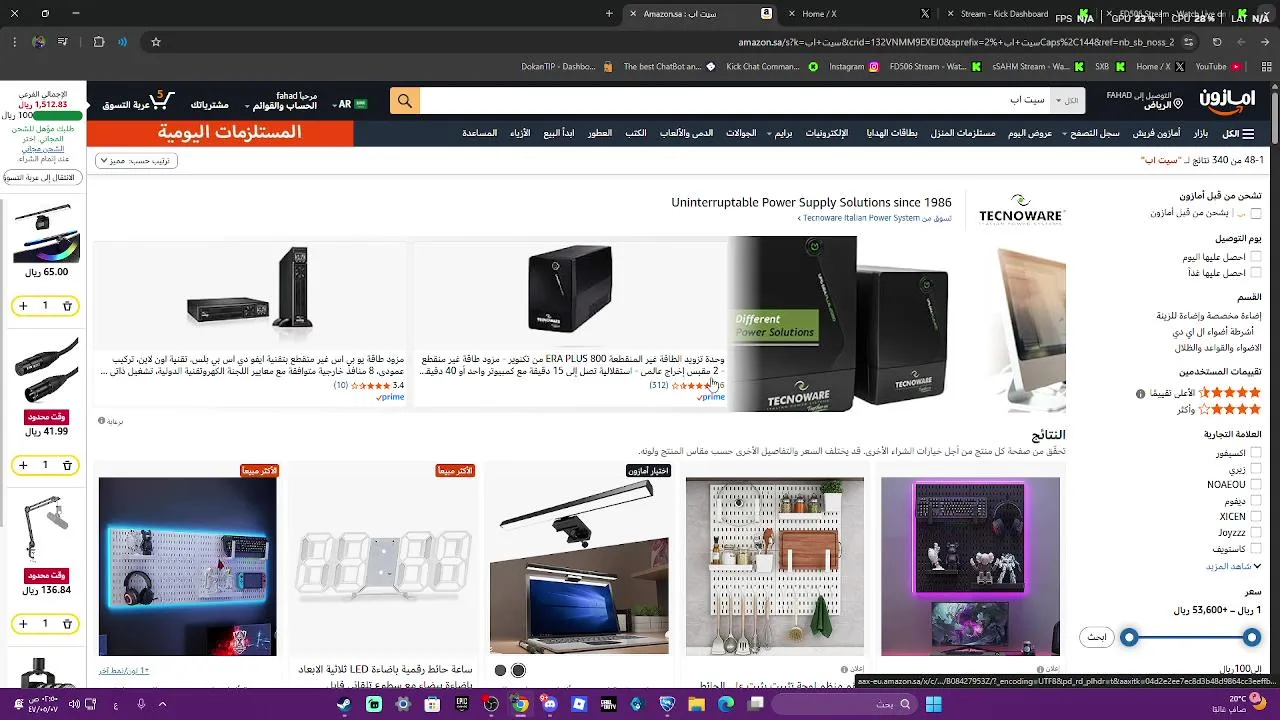Select the Joyzzz brand checkbox
This screenshot has height=720, width=1280.
[1256, 533]
